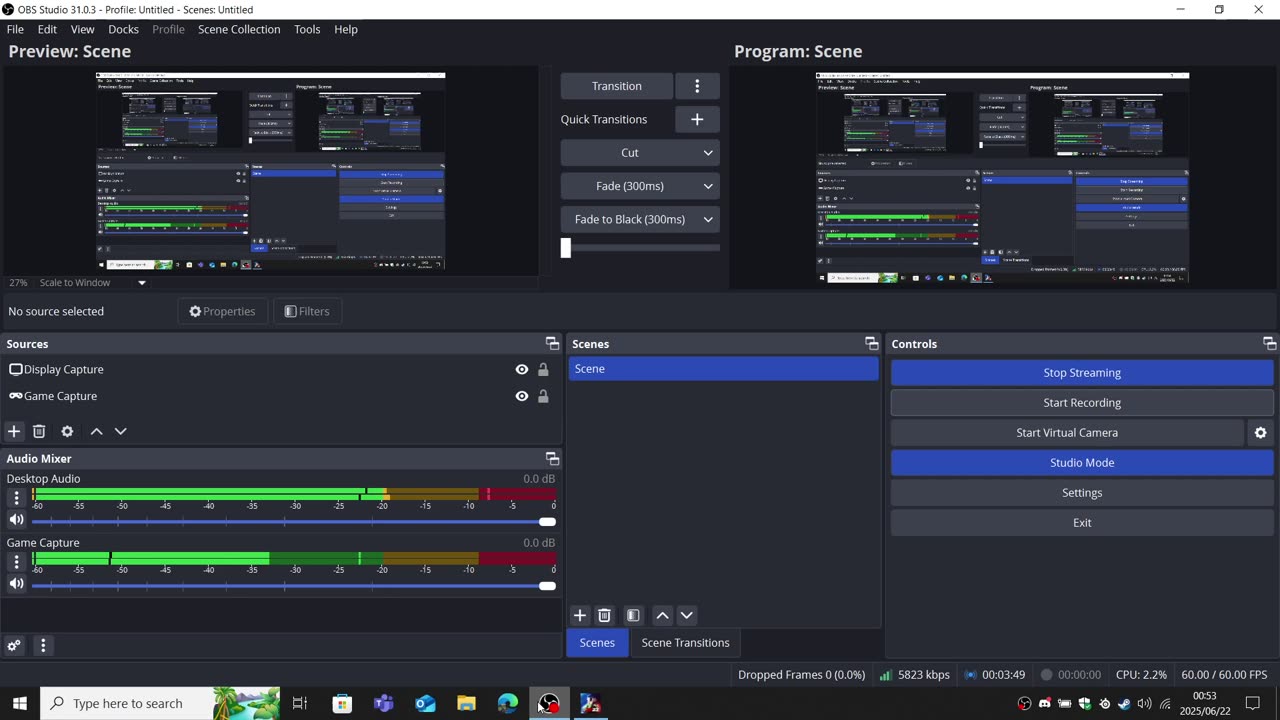The image size is (1280, 720).
Task: Click the Program scene preview
Action: coord(1002,177)
